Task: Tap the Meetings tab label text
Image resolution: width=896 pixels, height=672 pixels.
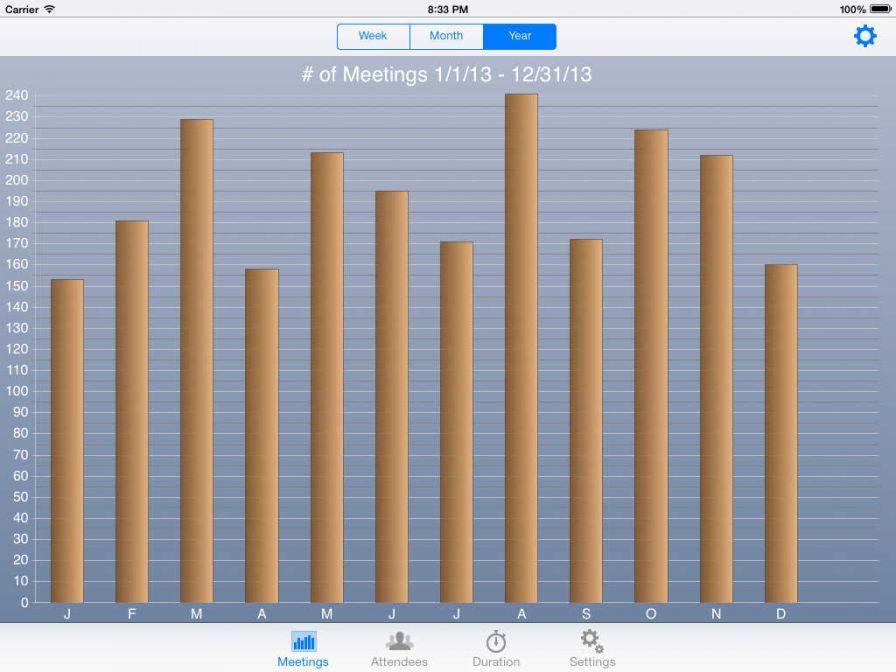Action: point(303,661)
